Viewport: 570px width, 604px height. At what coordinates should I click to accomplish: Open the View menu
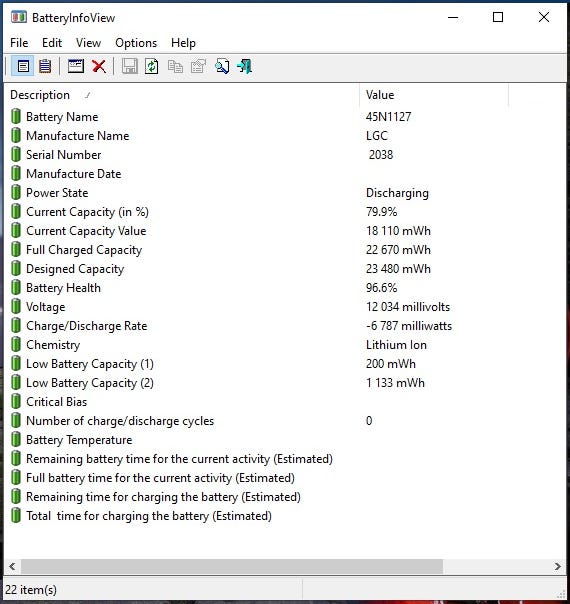88,43
